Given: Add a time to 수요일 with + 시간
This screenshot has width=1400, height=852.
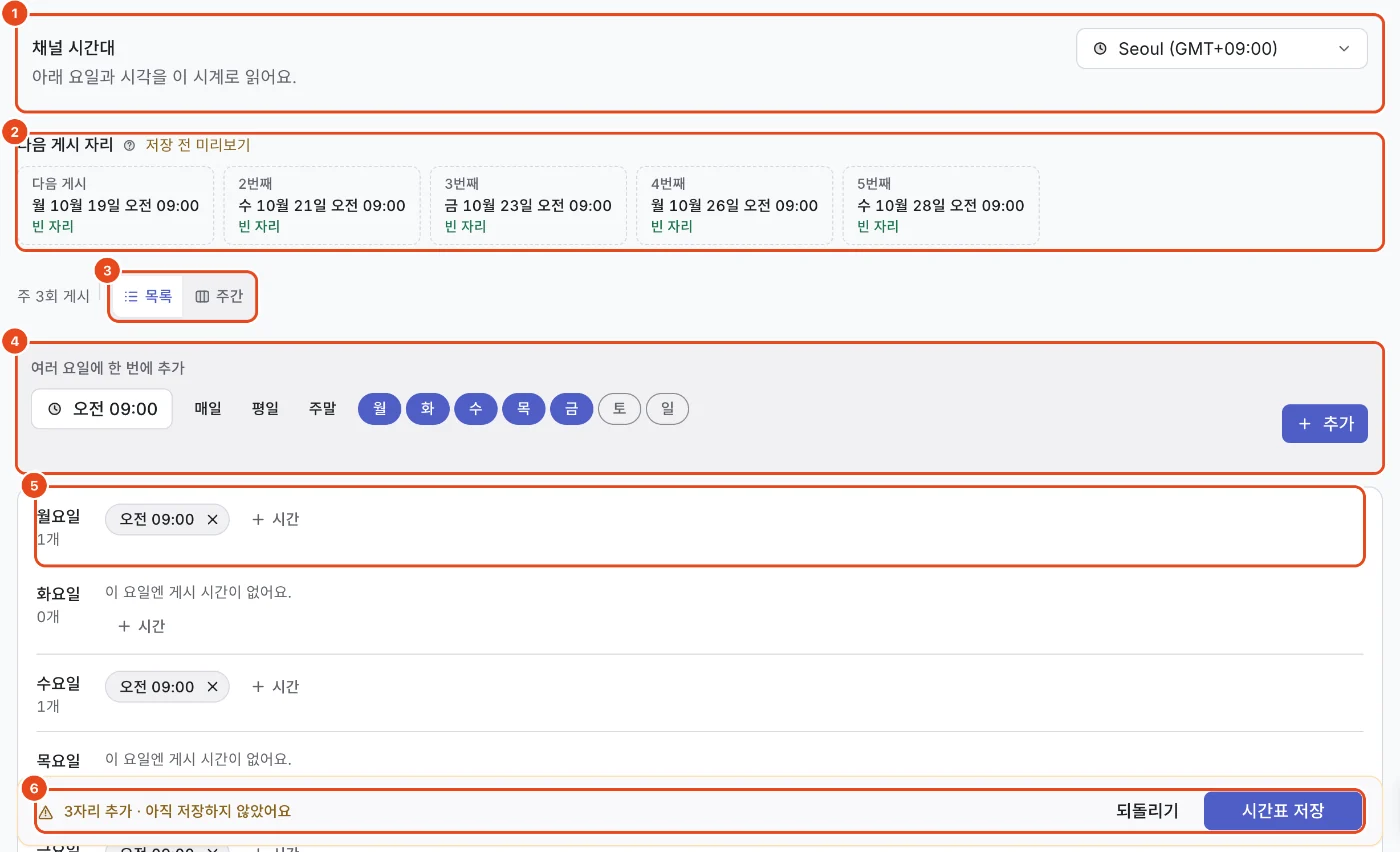Looking at the screenshot, I should click(x=275, y=687).
